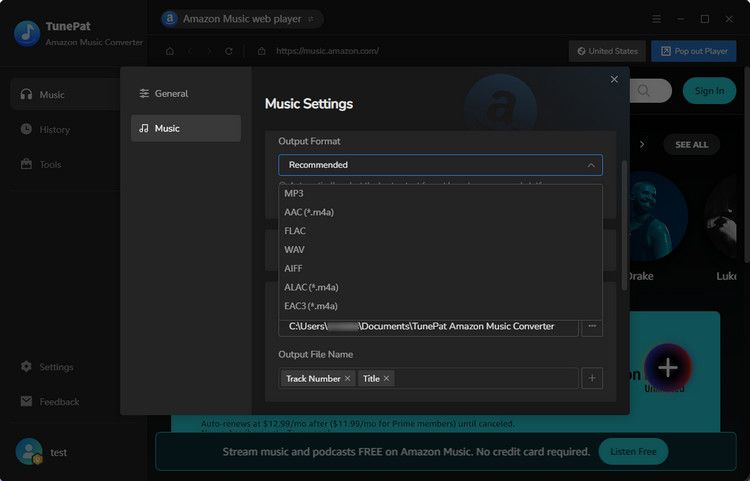Click the Music Settings heading
The image size is (750, 481).
pos(309,104)
